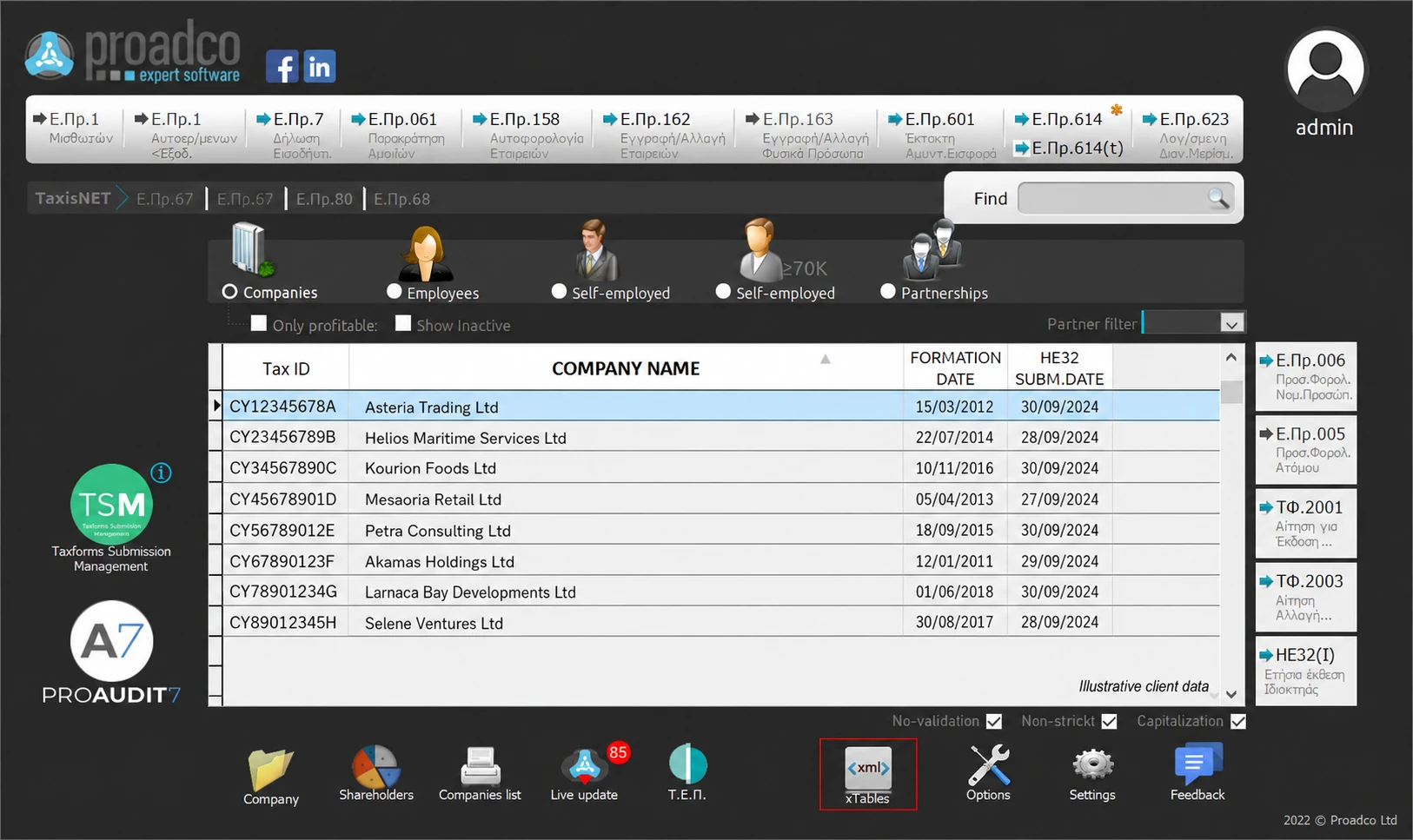Open Taxforms Submission Management (TSM) icon
The image size is (1413, 840).
[111, 505]
